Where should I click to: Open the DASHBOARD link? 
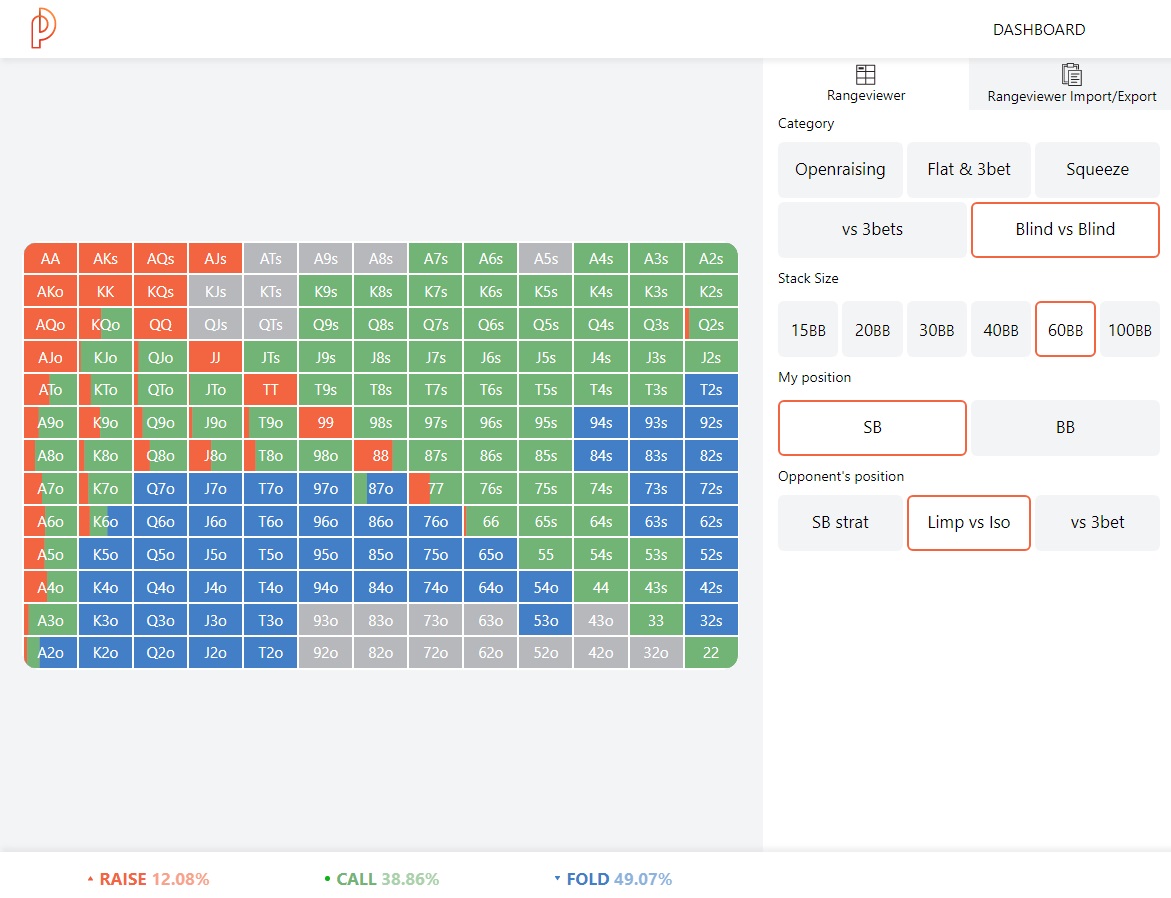(1039, 30)
